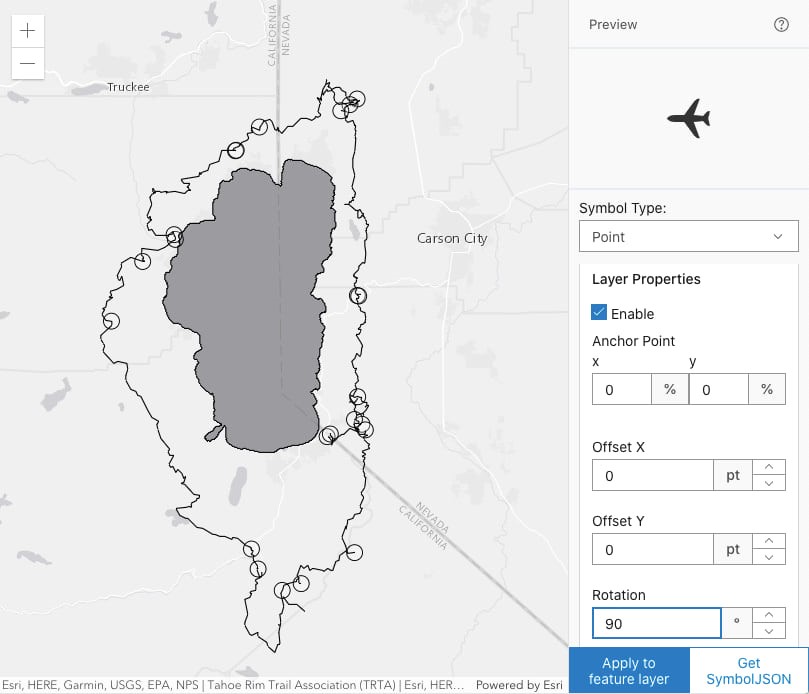Click the Rotation input field
Viewport: 809px width, 694px height.
[x=655, y=622]
